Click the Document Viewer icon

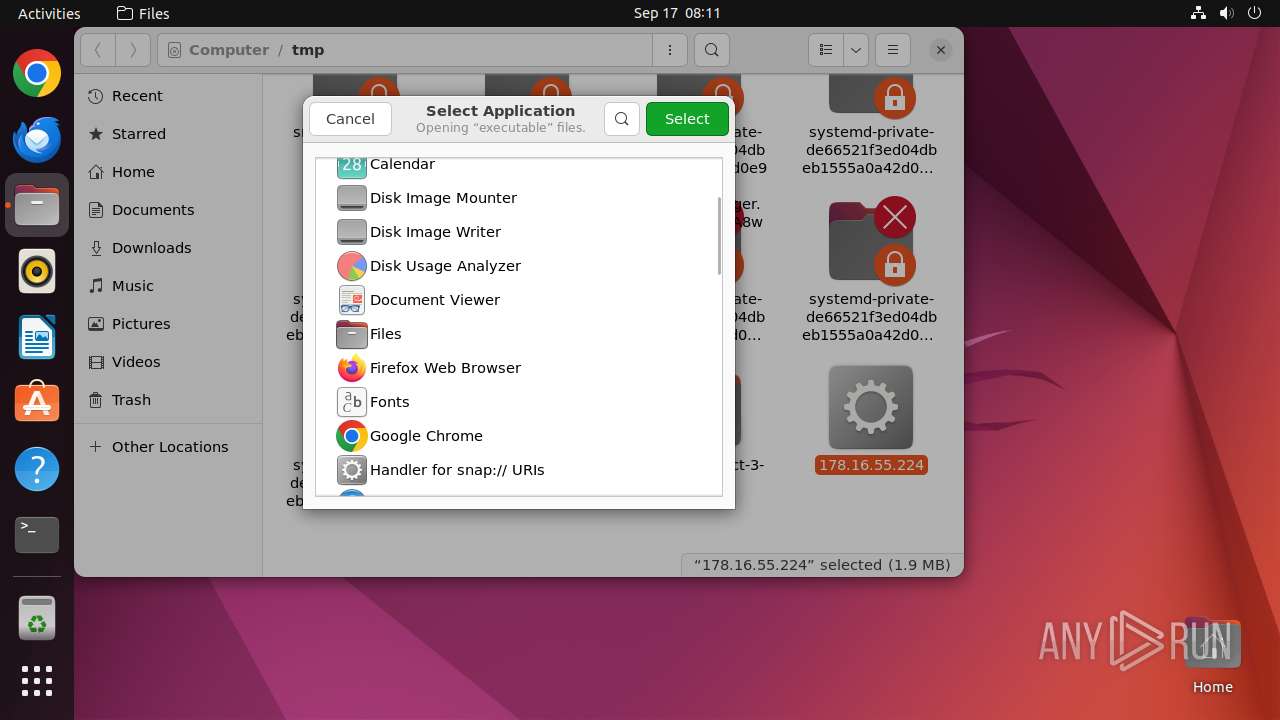pyautogui.click(x=352, y=300)
